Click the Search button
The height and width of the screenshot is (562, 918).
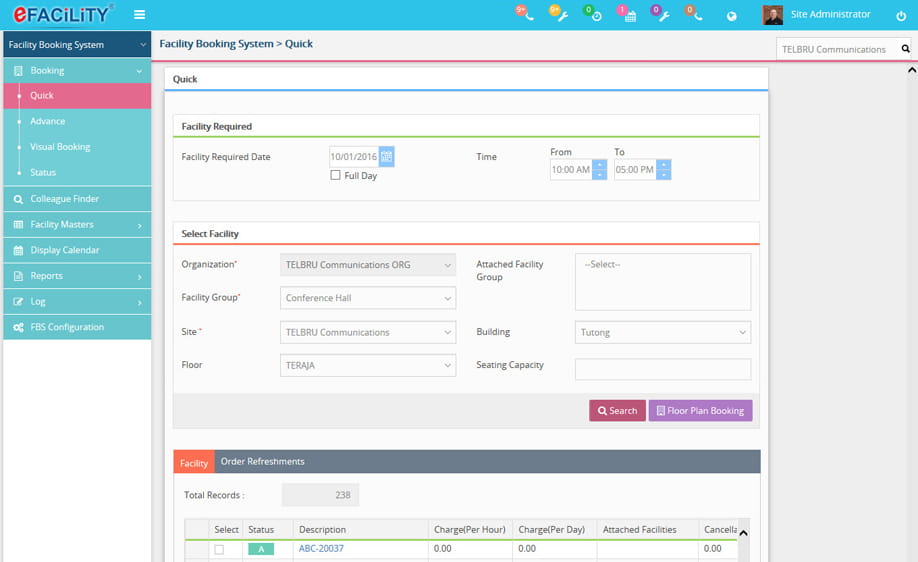pyautogui.click(x=617, y=411)
